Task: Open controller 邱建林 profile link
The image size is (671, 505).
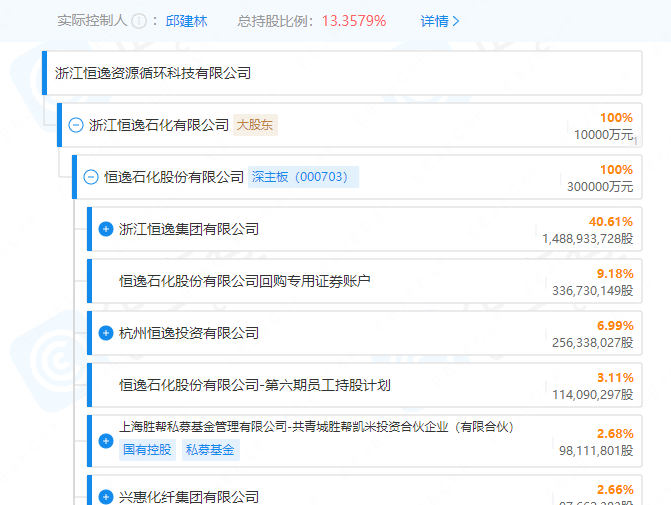Action: tap(186, 21)
